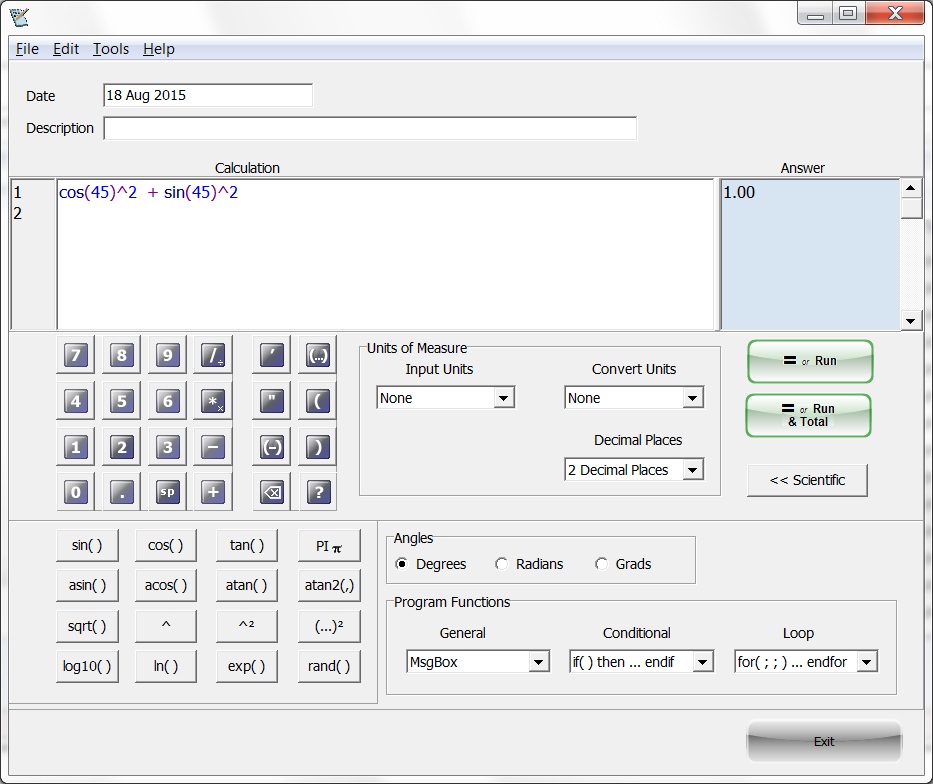Image resolution: width=933 pixels, height=784 pixels.
Task: Click the backspace delete keypad button
Action: coord(272,492)
